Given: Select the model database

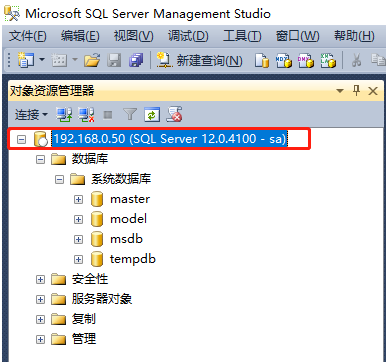Looking at the screenshot, I should pos(128,219).
